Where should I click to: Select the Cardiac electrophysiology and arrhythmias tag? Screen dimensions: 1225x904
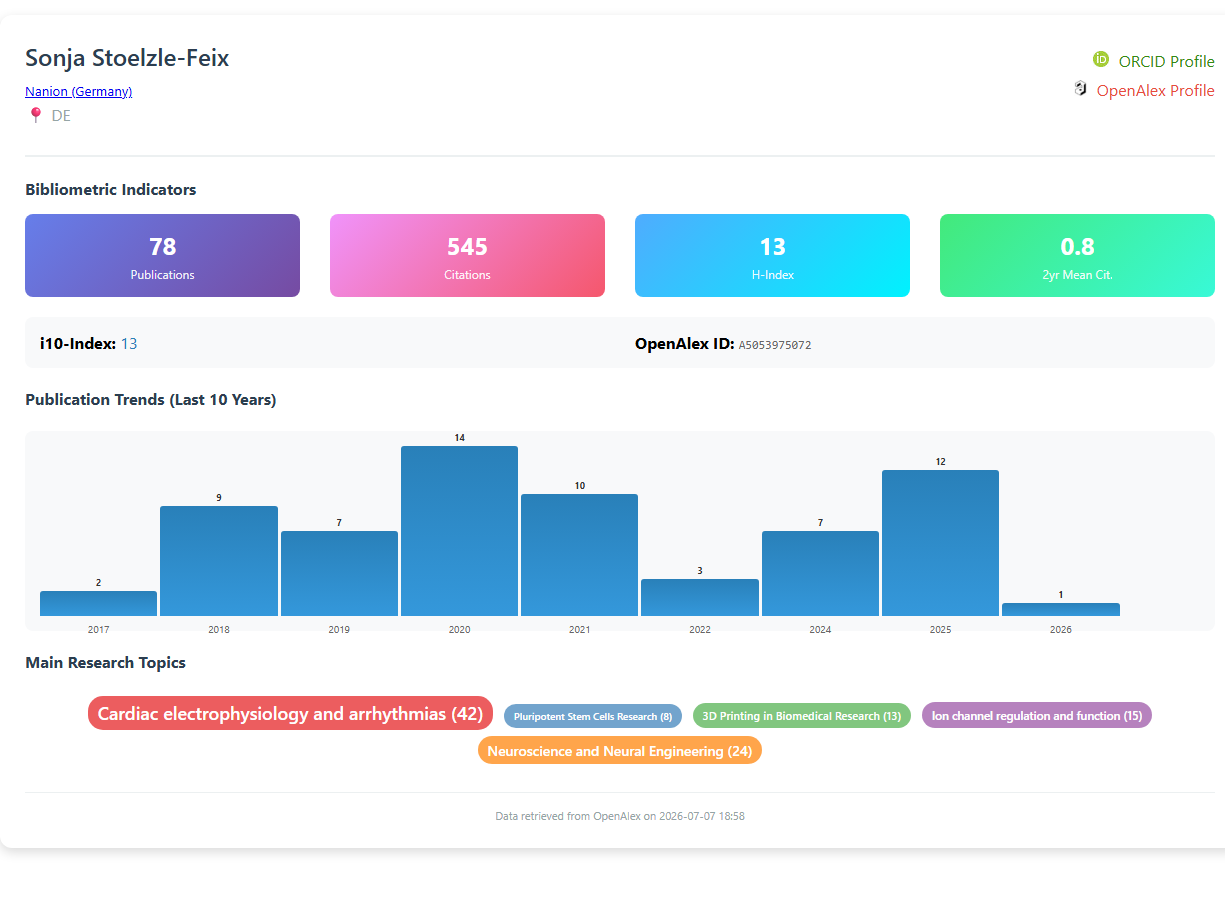pos(290,714)
